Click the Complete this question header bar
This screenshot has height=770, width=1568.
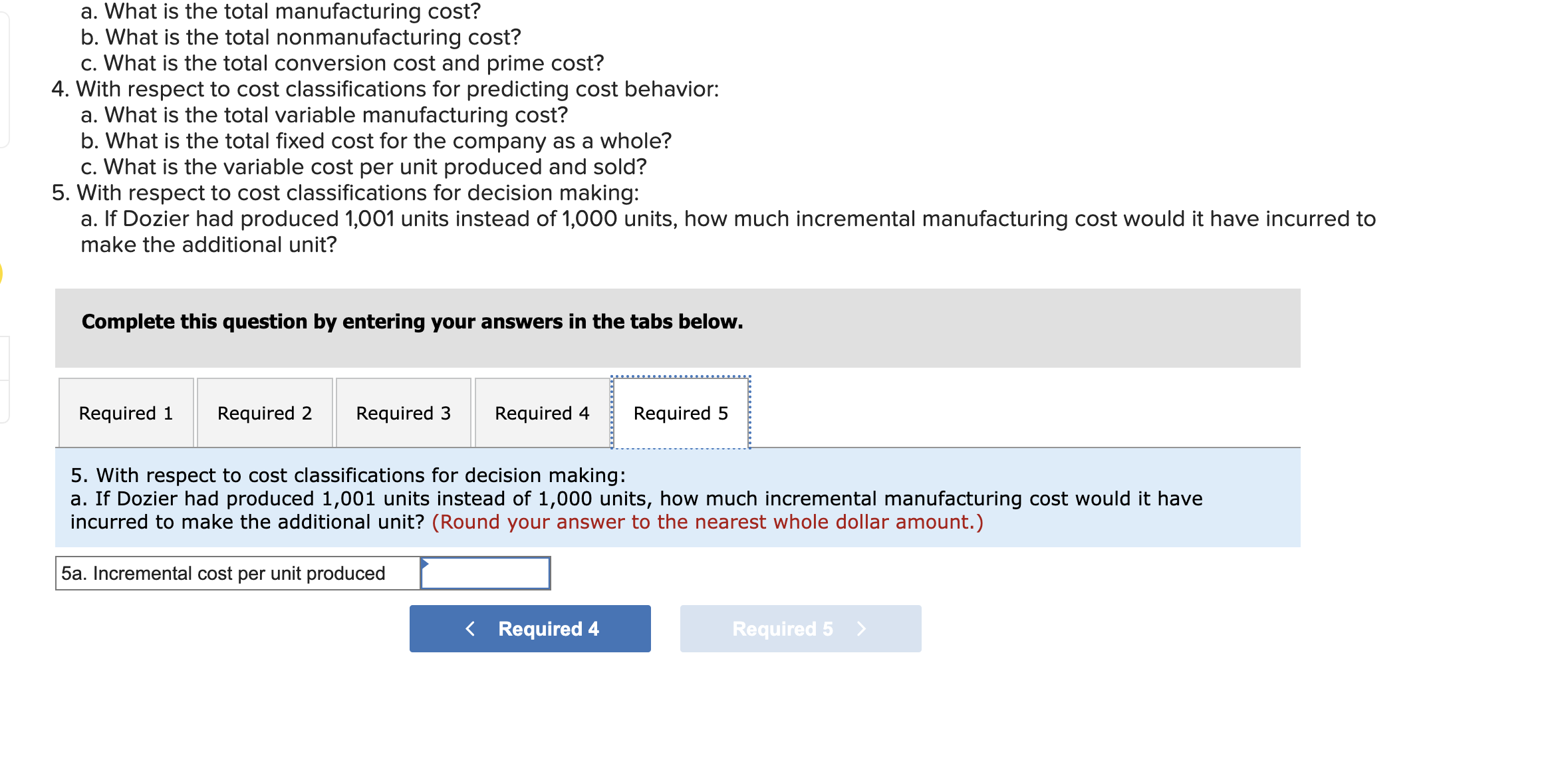(x=412, y=321)
